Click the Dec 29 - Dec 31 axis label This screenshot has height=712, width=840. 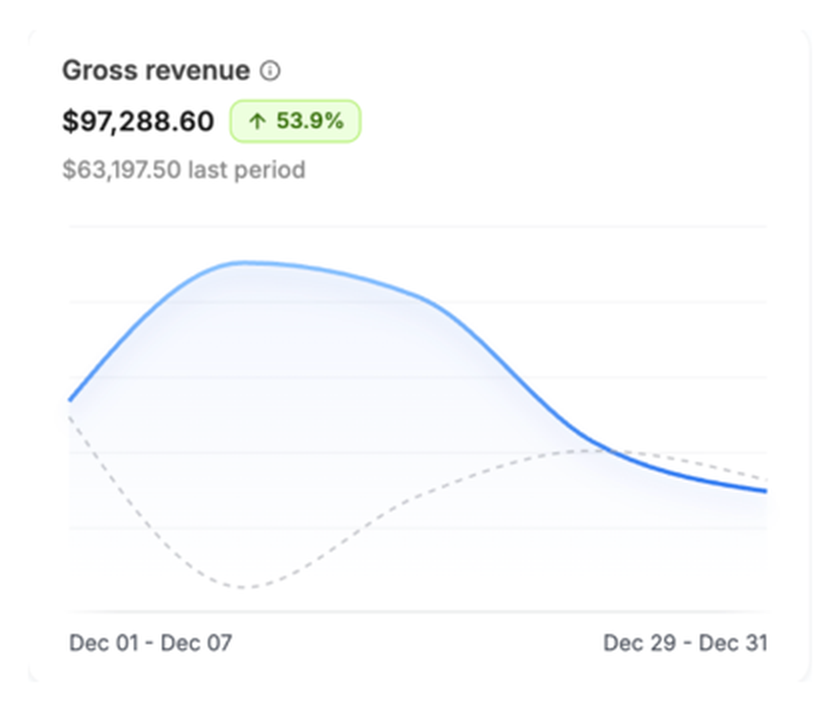685,643
